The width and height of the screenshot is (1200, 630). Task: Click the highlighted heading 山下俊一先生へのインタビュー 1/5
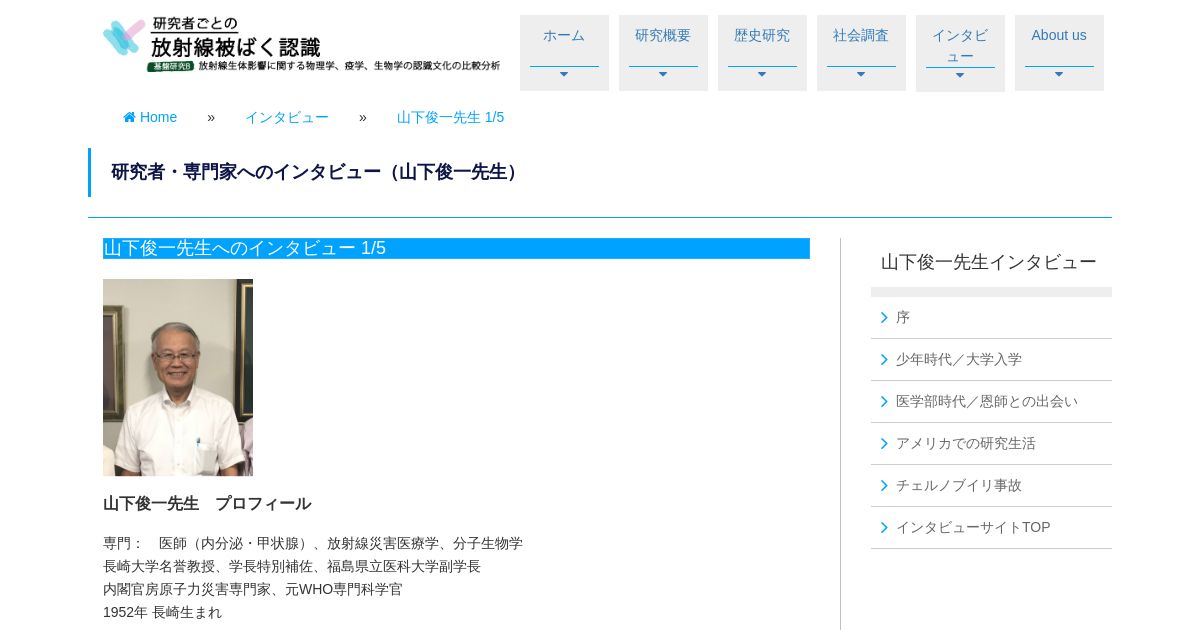click(456, 248)
